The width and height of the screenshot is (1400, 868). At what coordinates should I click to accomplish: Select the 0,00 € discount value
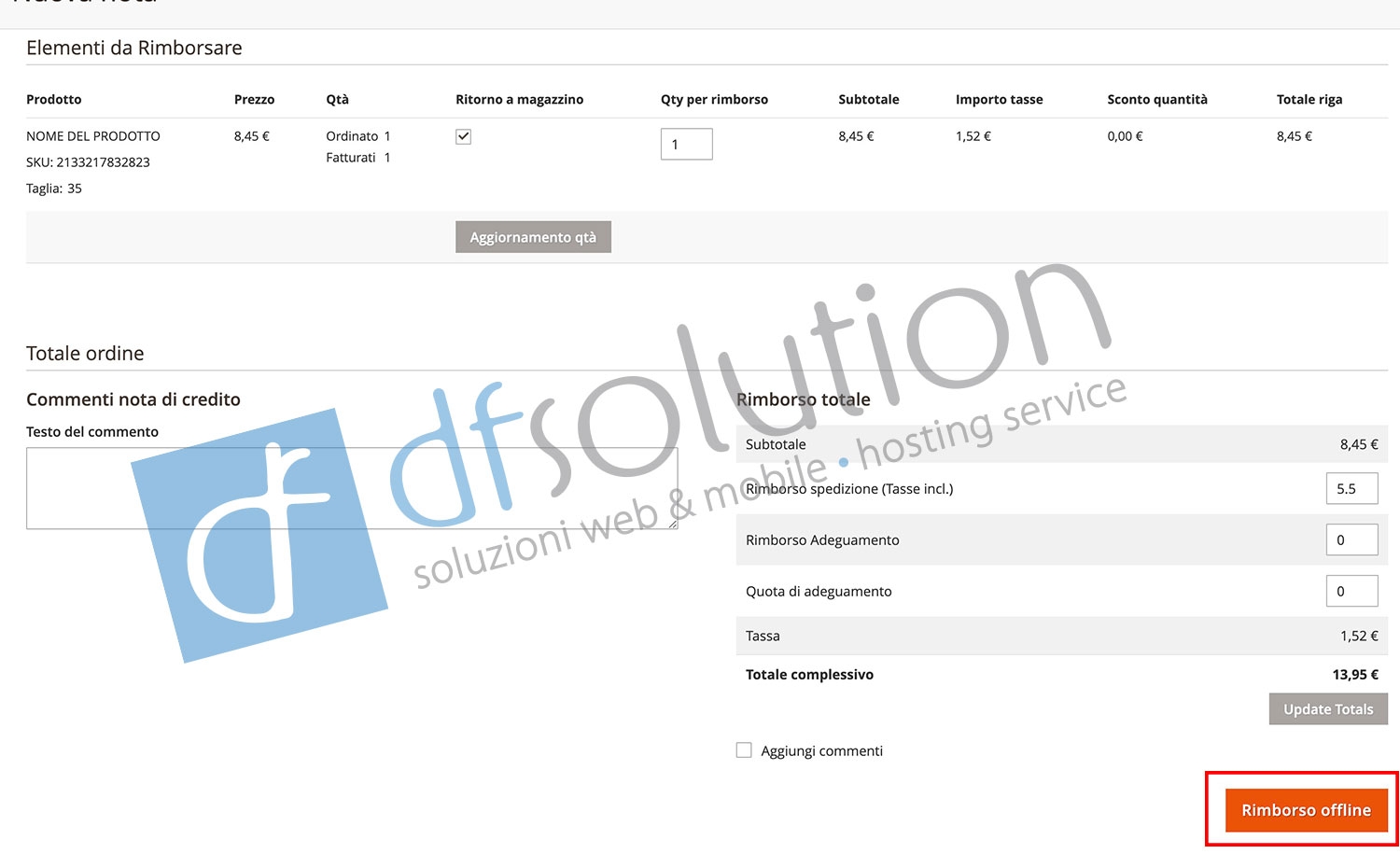pyautogui.click(x=1126, y=136)
